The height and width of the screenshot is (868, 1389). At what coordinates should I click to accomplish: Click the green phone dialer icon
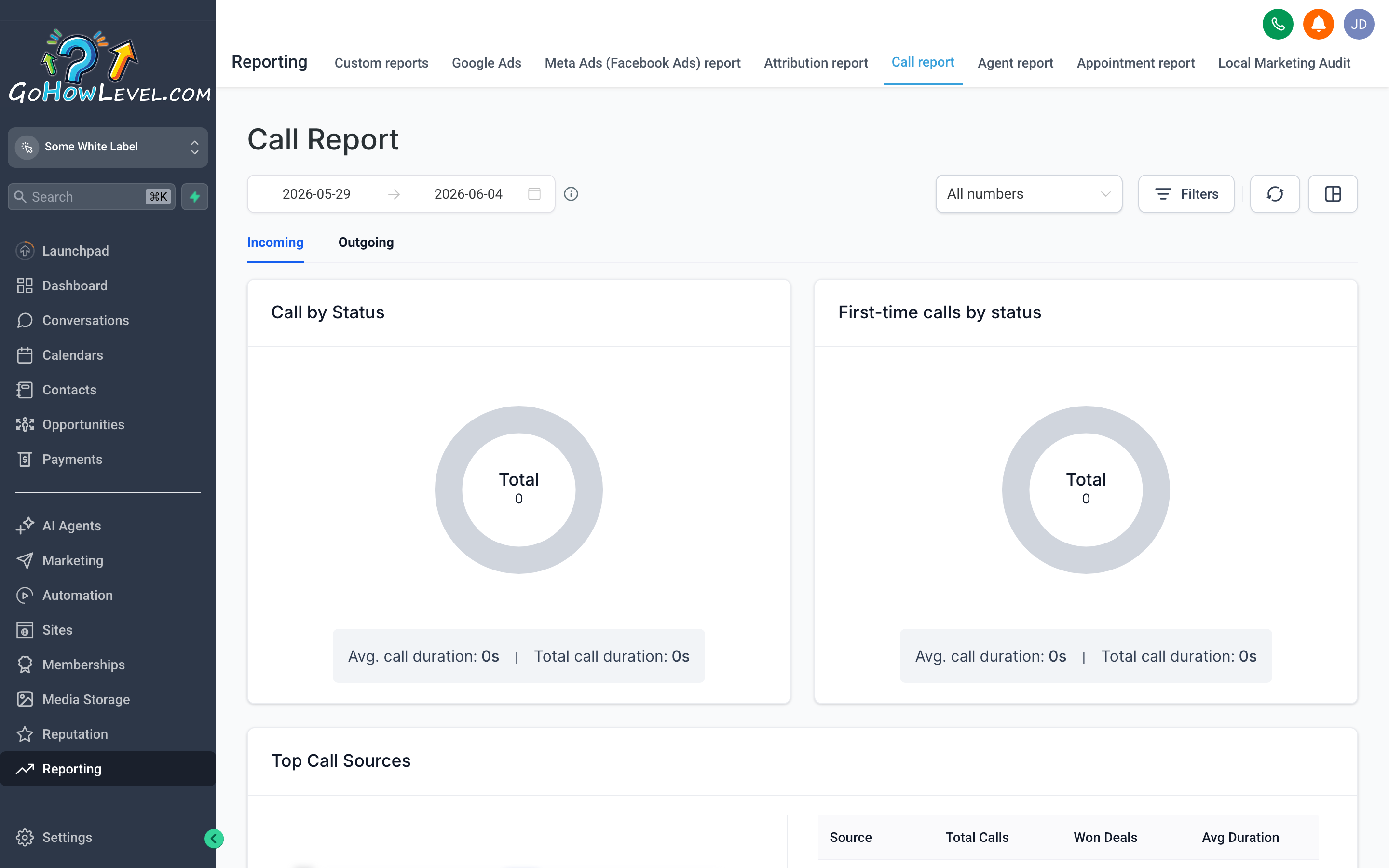(x=1278, y=24)
